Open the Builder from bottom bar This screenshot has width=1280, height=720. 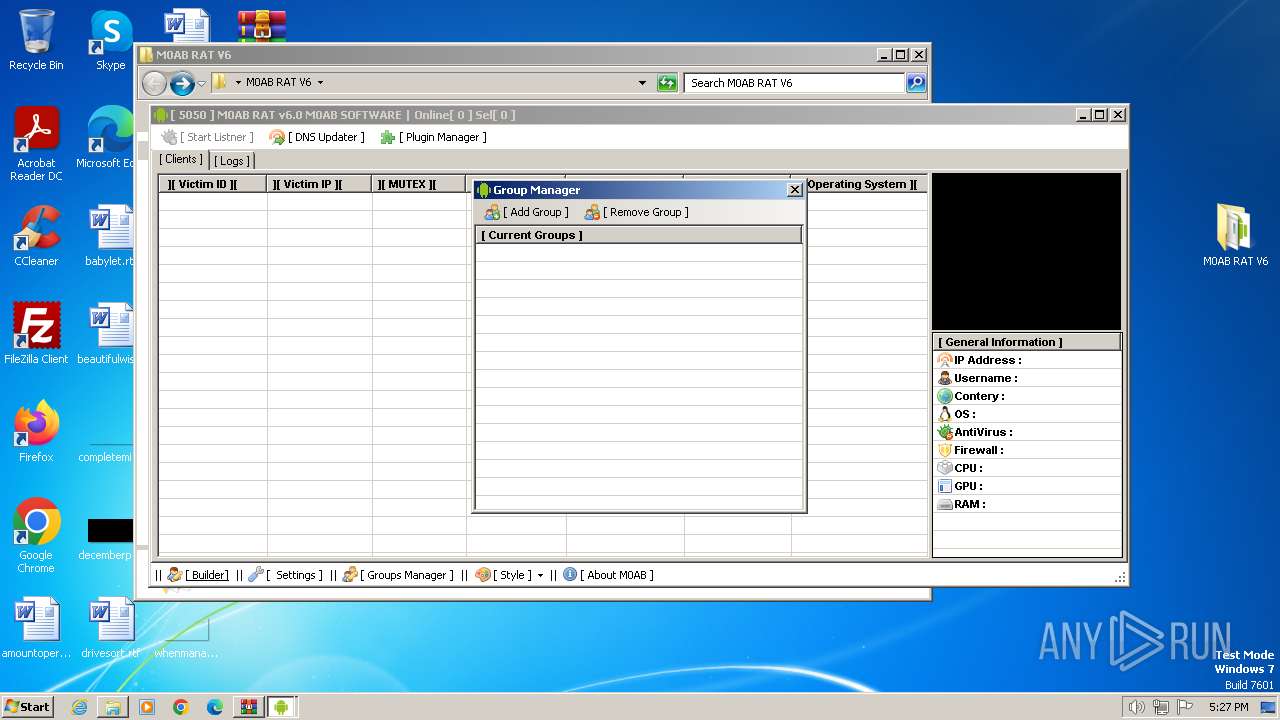[x=198, y=575]
